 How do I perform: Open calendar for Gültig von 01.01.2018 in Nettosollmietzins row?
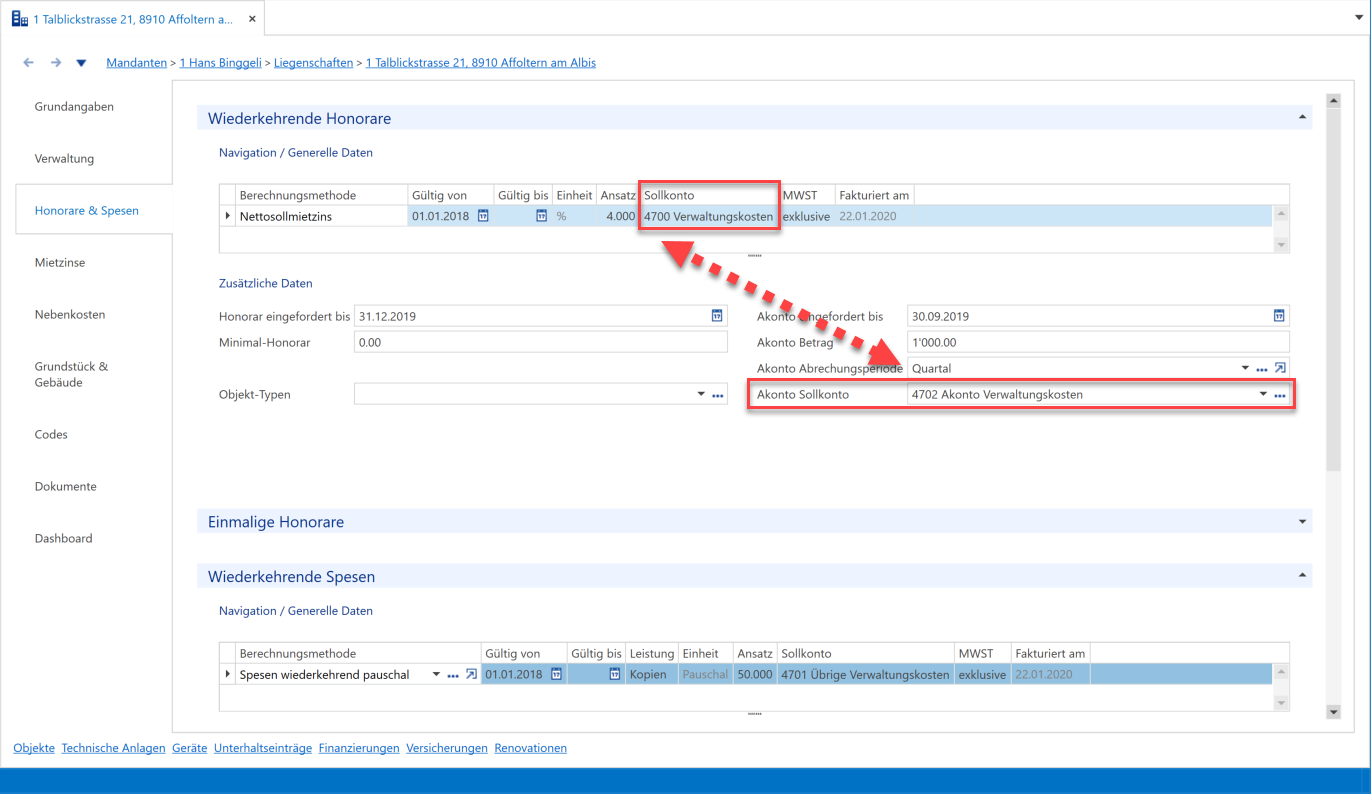click(483, 215)
